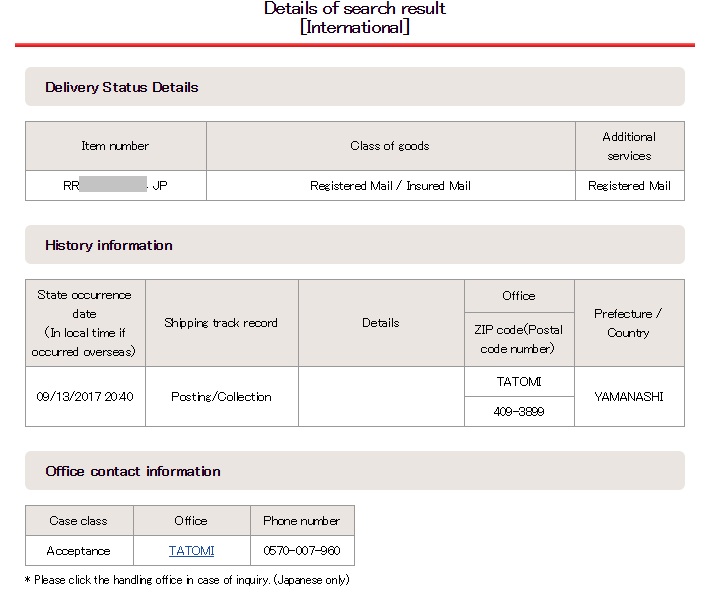This screenshot has width=714, height=593.
Task: Click the Office contact information heading
Action: tap(133, 471)
